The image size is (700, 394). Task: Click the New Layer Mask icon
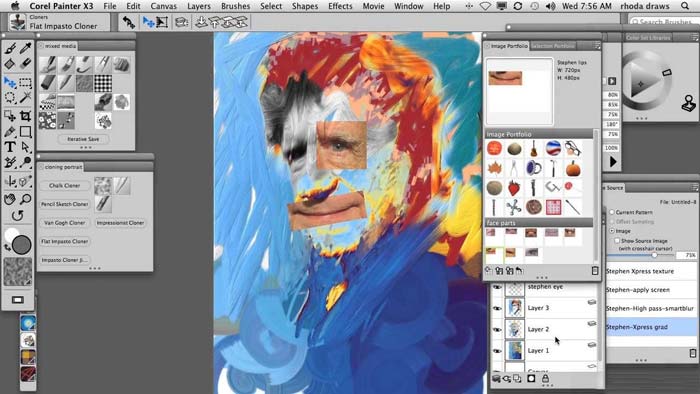pos(531,378)
